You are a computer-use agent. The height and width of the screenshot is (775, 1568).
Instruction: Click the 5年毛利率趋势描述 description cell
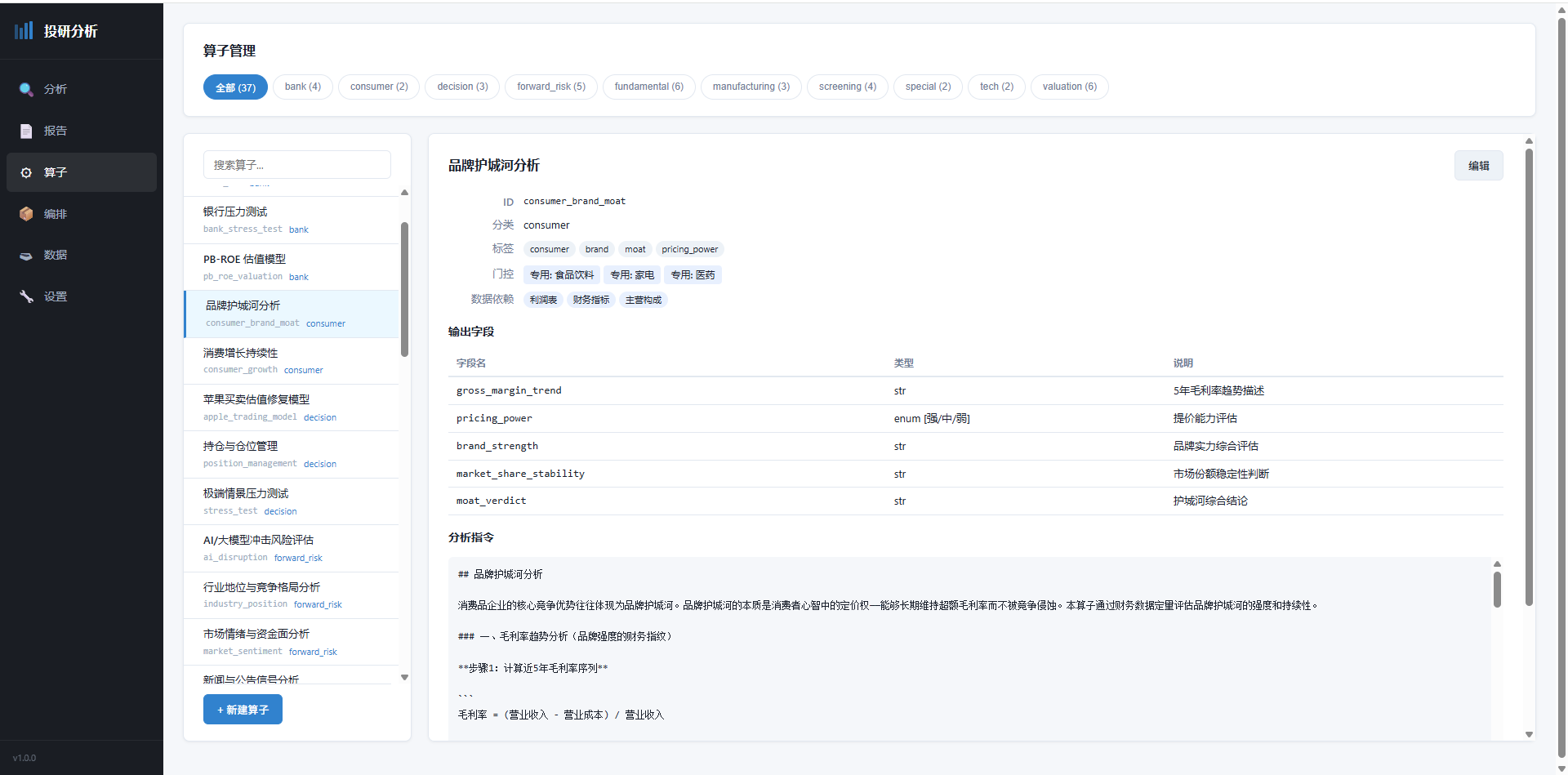pyautogui.click(x=1218, y=391)
